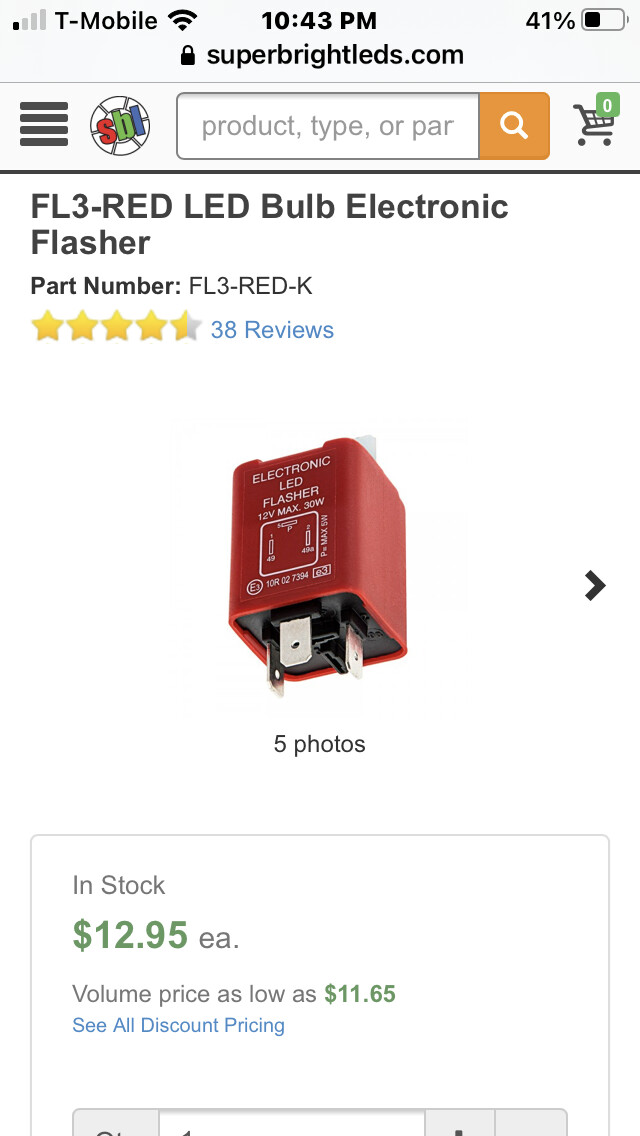Tap the orange search magnifier button
The width and height of the screenshot is (640, 1136).
click(514, 126)
